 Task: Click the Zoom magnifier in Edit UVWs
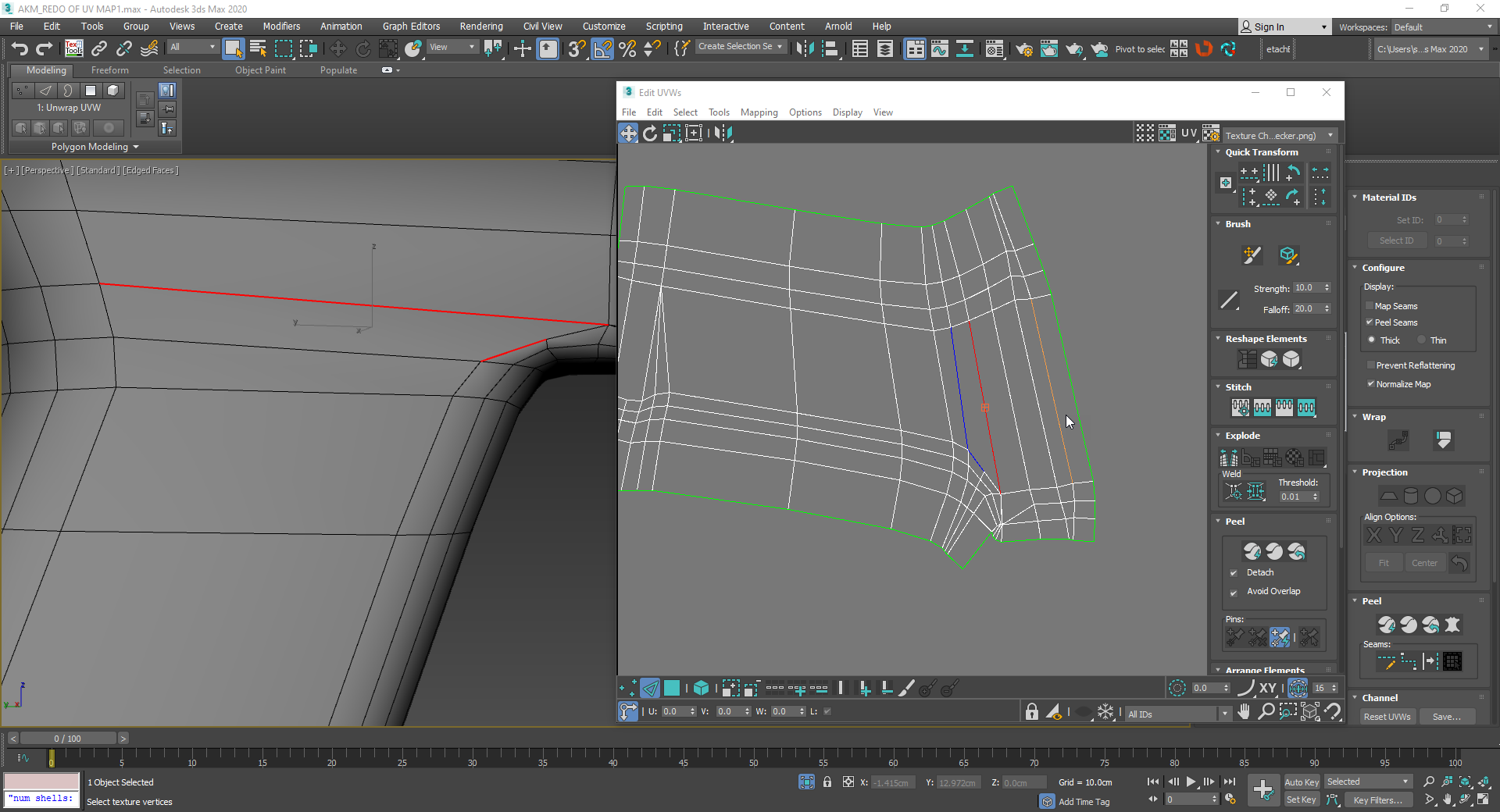[1266, 711]
